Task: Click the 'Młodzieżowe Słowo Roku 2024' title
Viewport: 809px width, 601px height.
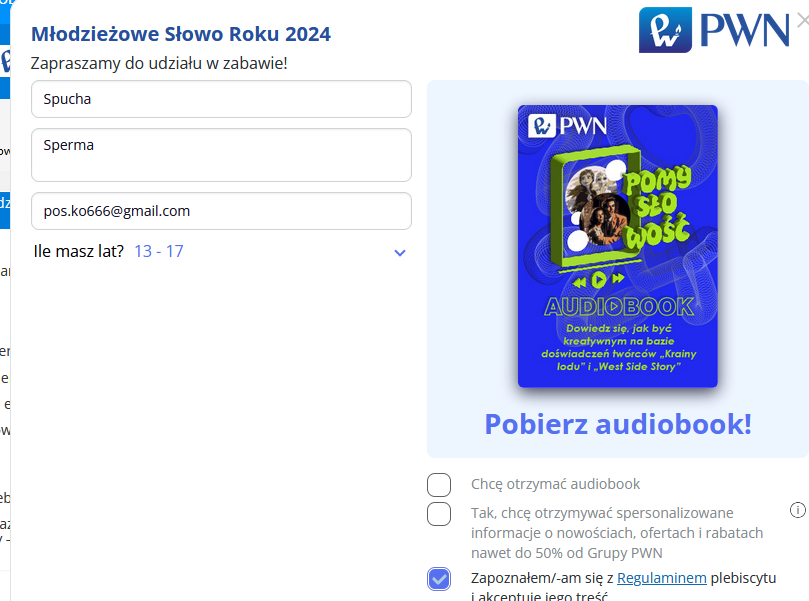Action: point(181,34)
